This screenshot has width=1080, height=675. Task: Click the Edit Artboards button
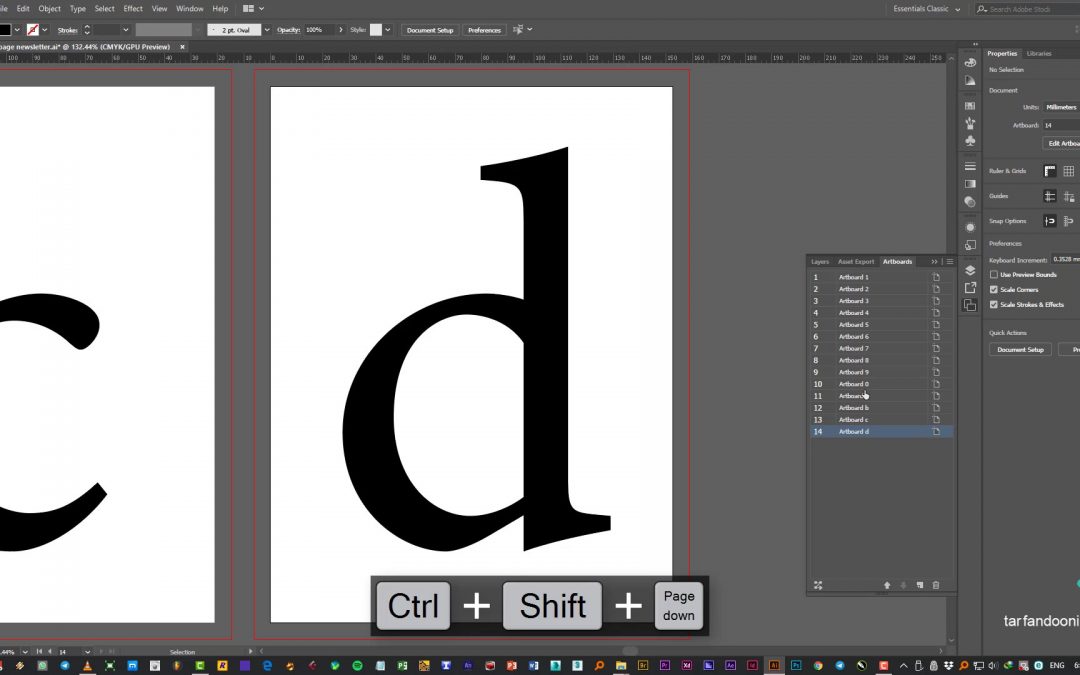pos(1061,143)
